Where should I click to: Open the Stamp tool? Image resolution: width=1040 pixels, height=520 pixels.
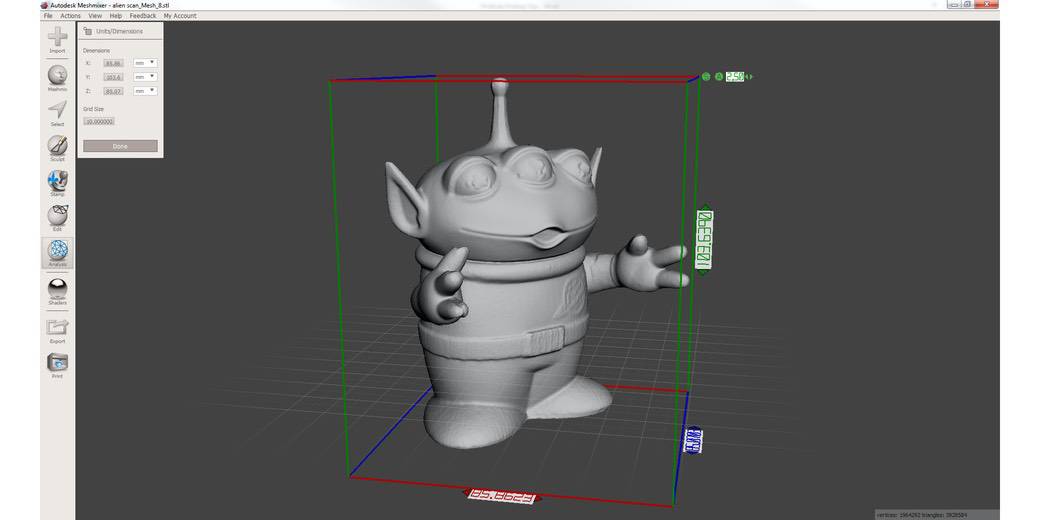pos(57,180)
